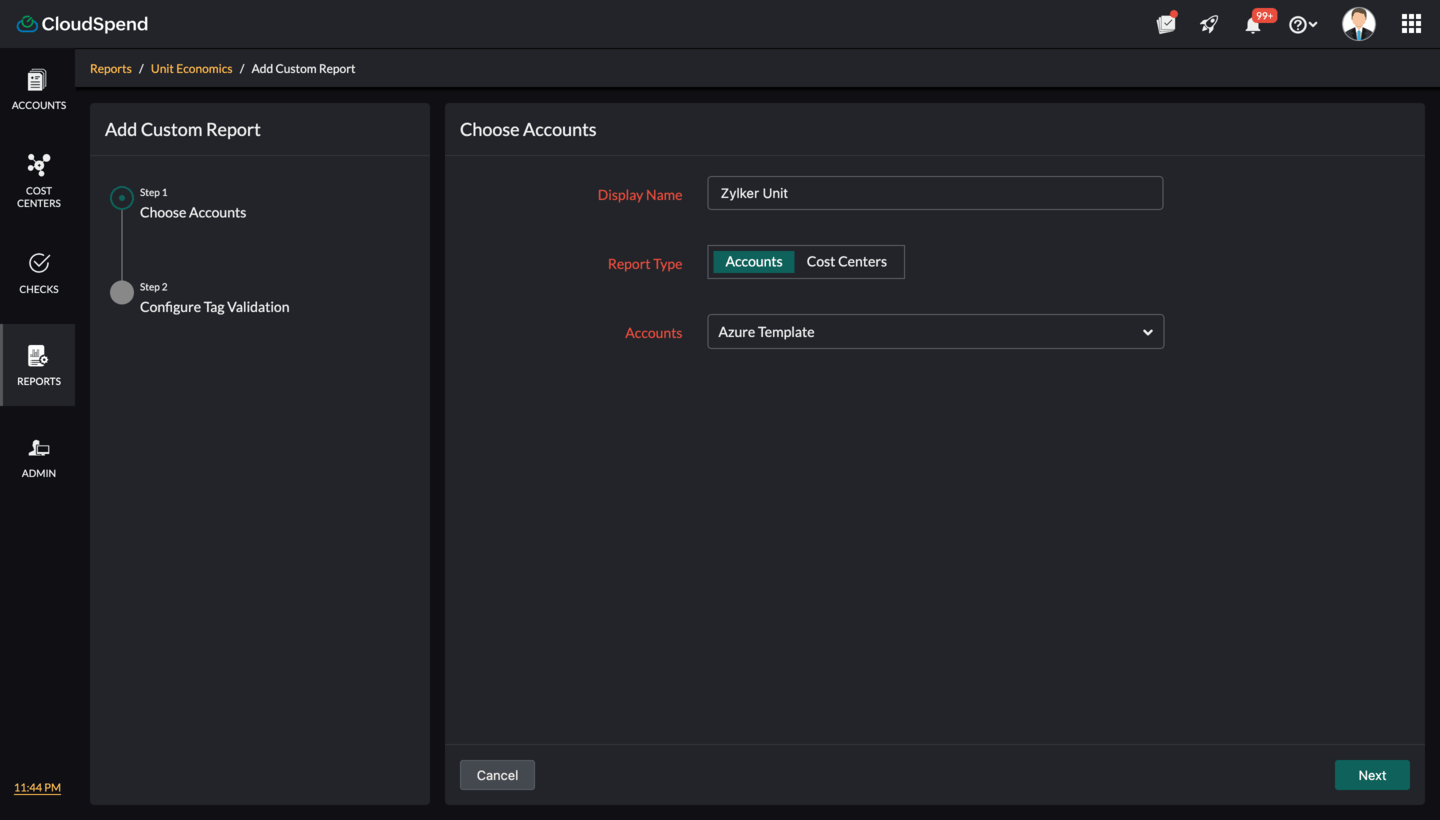Open Cost Centers in sidebar
1440x820 pixels.
tap(38, 180)
